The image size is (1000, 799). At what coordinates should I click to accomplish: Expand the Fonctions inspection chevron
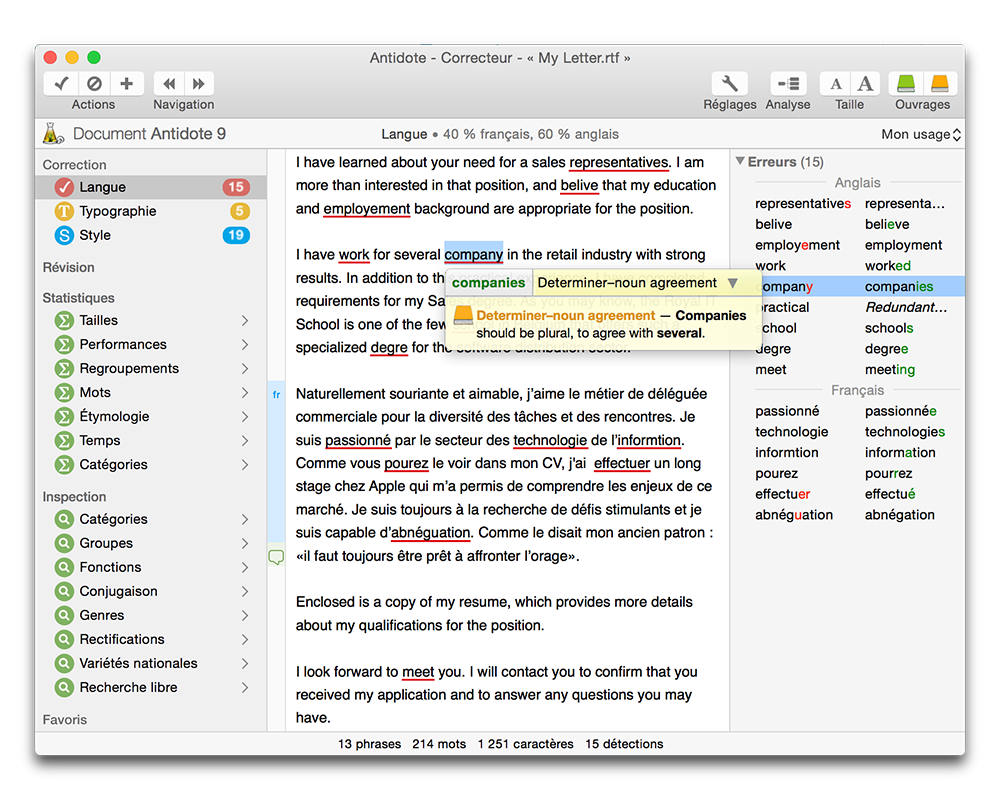click(x=245, y=568)
